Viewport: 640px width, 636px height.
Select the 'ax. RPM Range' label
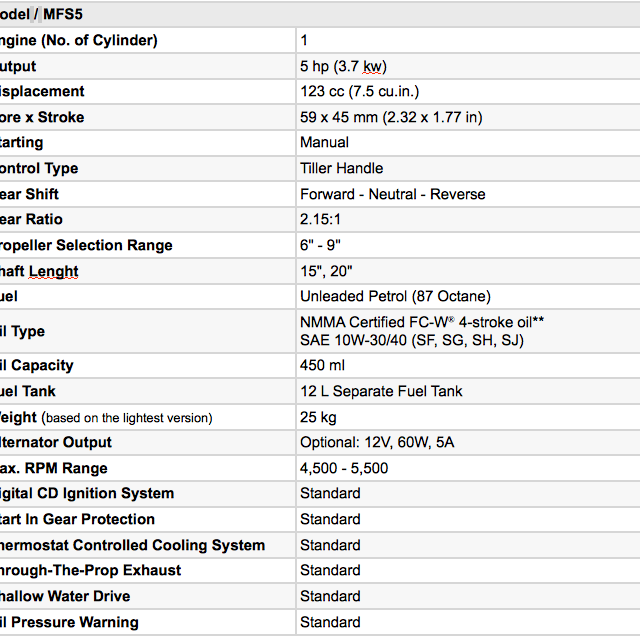pos(53,468)
